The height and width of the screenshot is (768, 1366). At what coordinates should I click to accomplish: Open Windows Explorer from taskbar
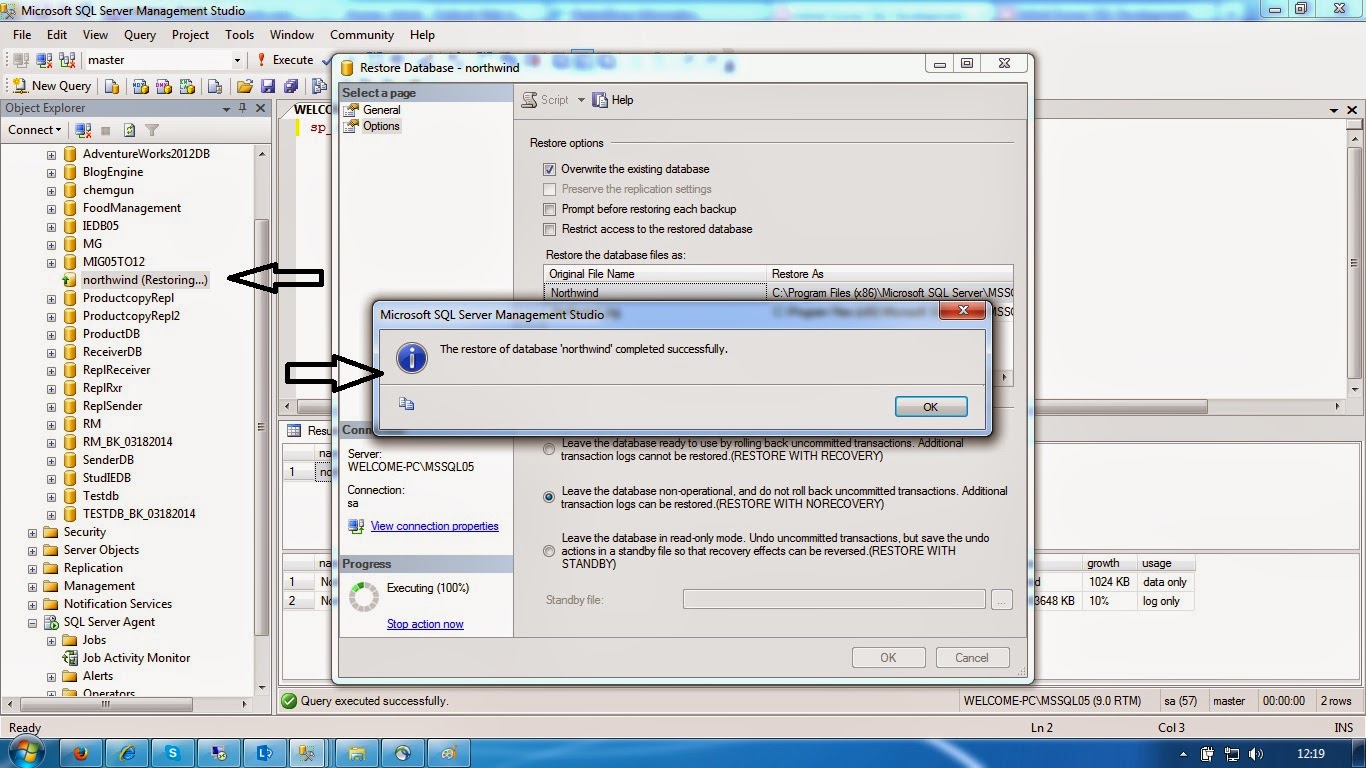(x=357, y=753)
